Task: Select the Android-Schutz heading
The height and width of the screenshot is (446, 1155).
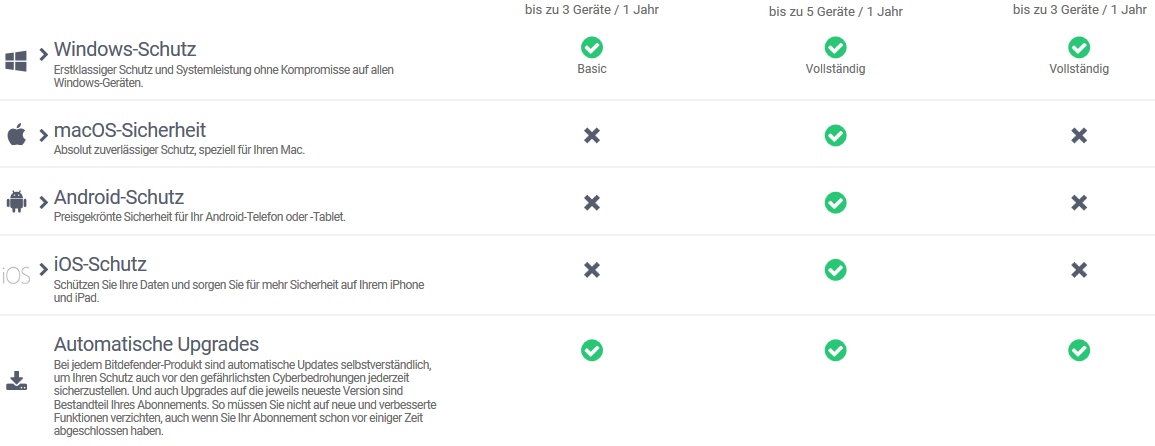Action: click(x=119, y=197)
